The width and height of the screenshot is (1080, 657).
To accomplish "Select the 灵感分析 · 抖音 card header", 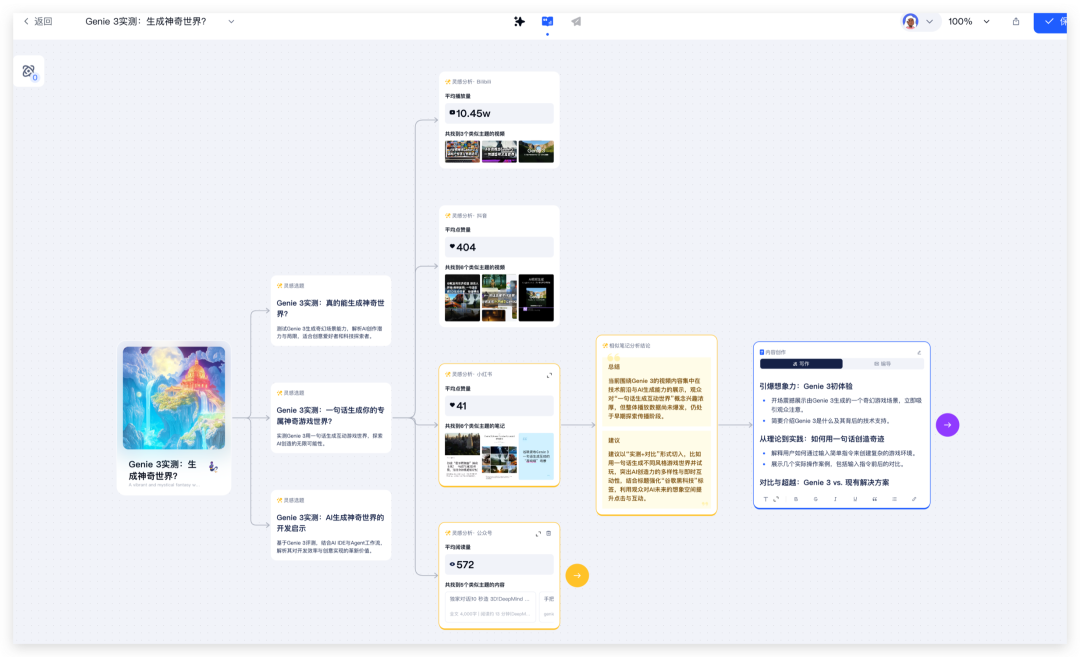I will click(x=466, y=216).
